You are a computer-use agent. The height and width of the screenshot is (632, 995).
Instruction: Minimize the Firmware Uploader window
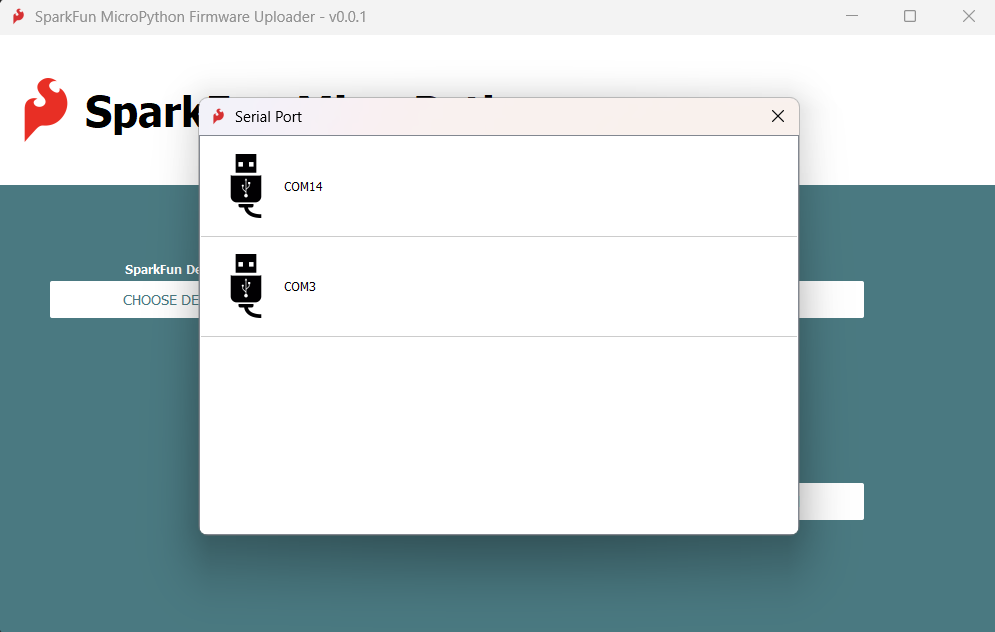pos(852,16)
